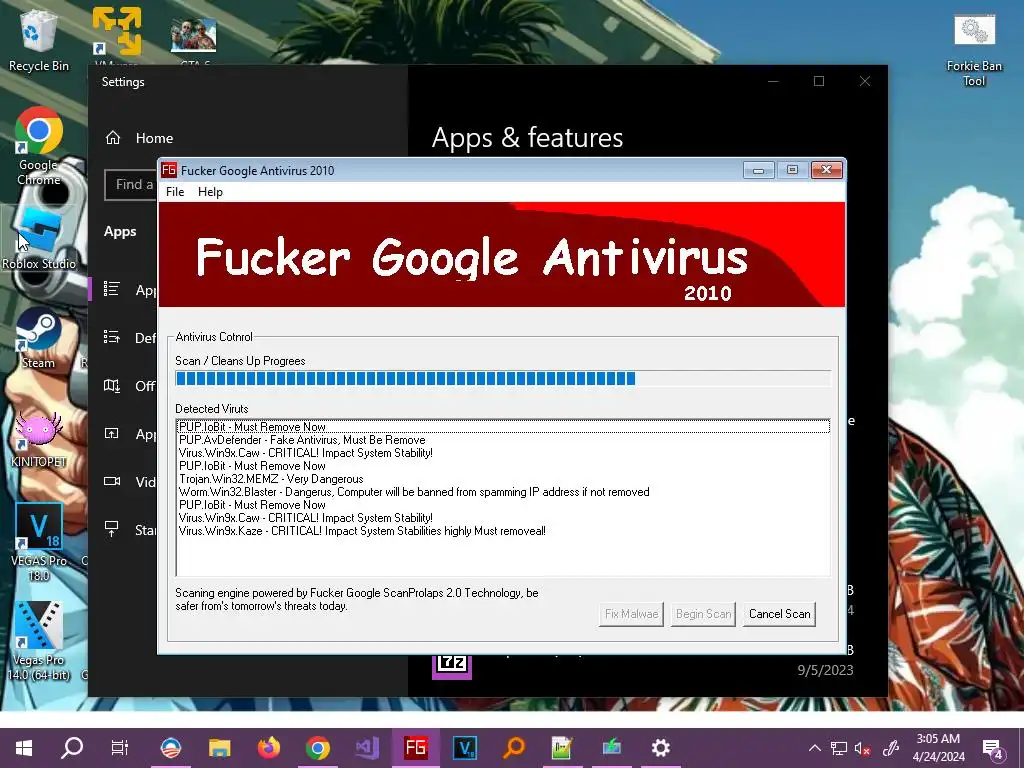Open the Help menu in Antivirus window

pyautogui.click(x=210, y=191)
